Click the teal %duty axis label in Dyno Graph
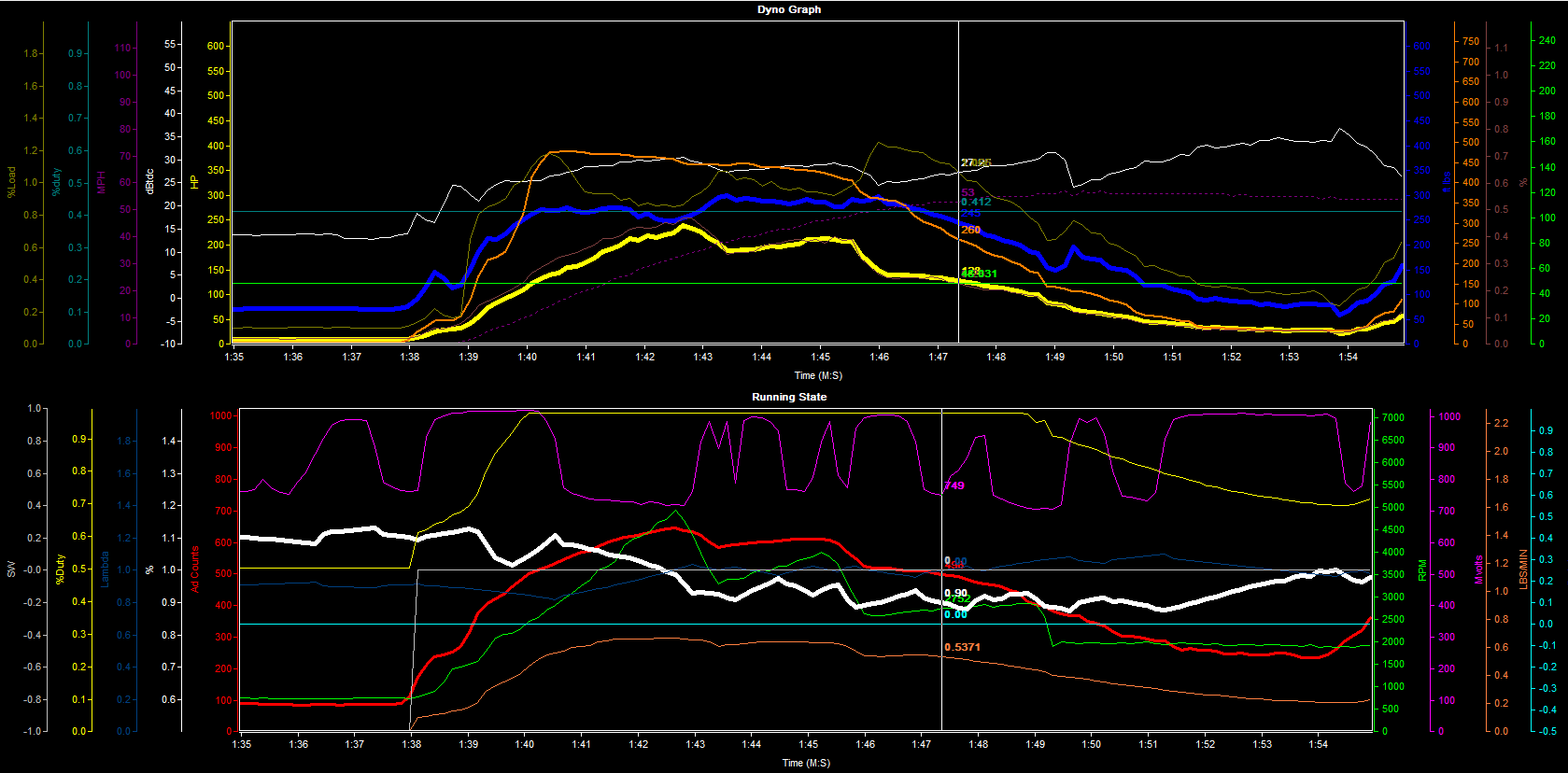1568x773 pixels. click(56, 182)
